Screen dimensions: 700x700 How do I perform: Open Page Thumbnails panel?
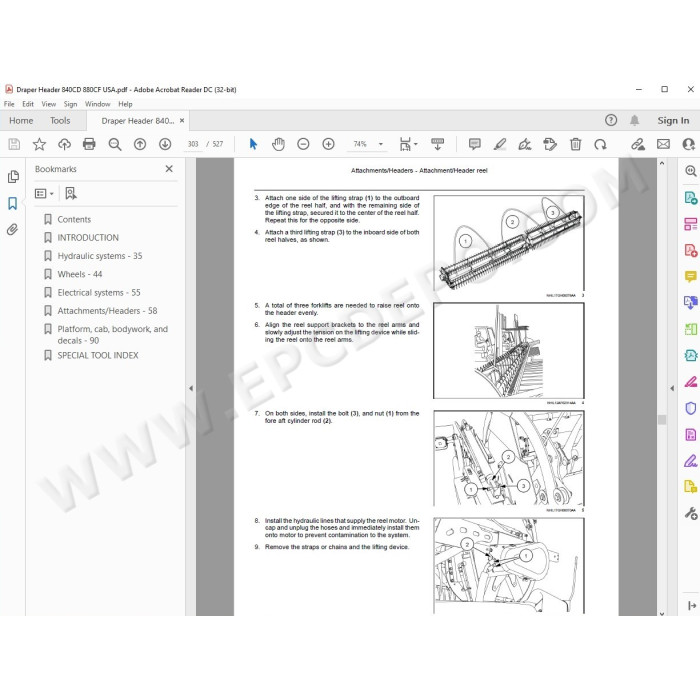point(13,177)
